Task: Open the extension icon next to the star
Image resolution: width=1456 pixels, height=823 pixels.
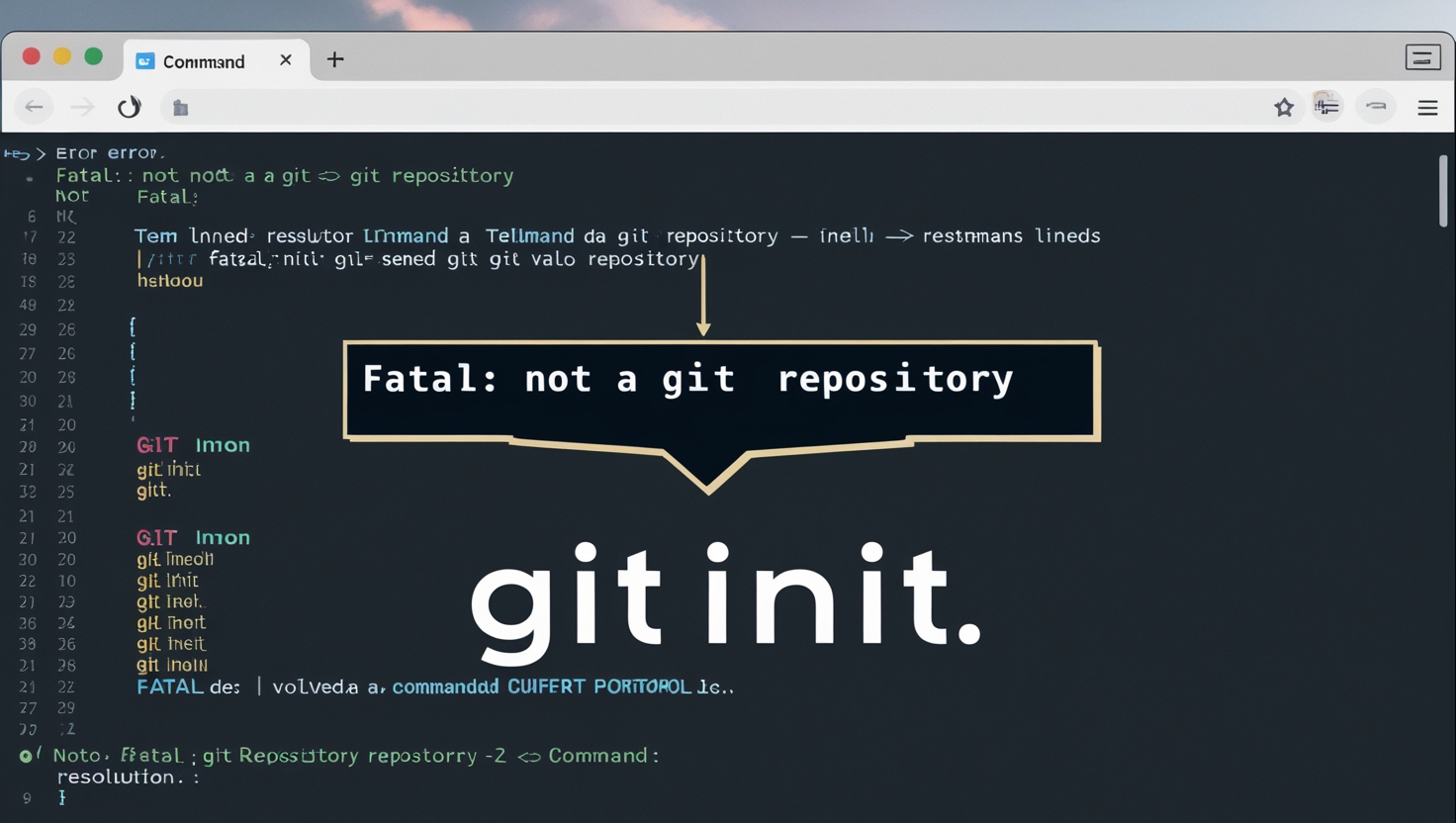Action: [1327, 106]
